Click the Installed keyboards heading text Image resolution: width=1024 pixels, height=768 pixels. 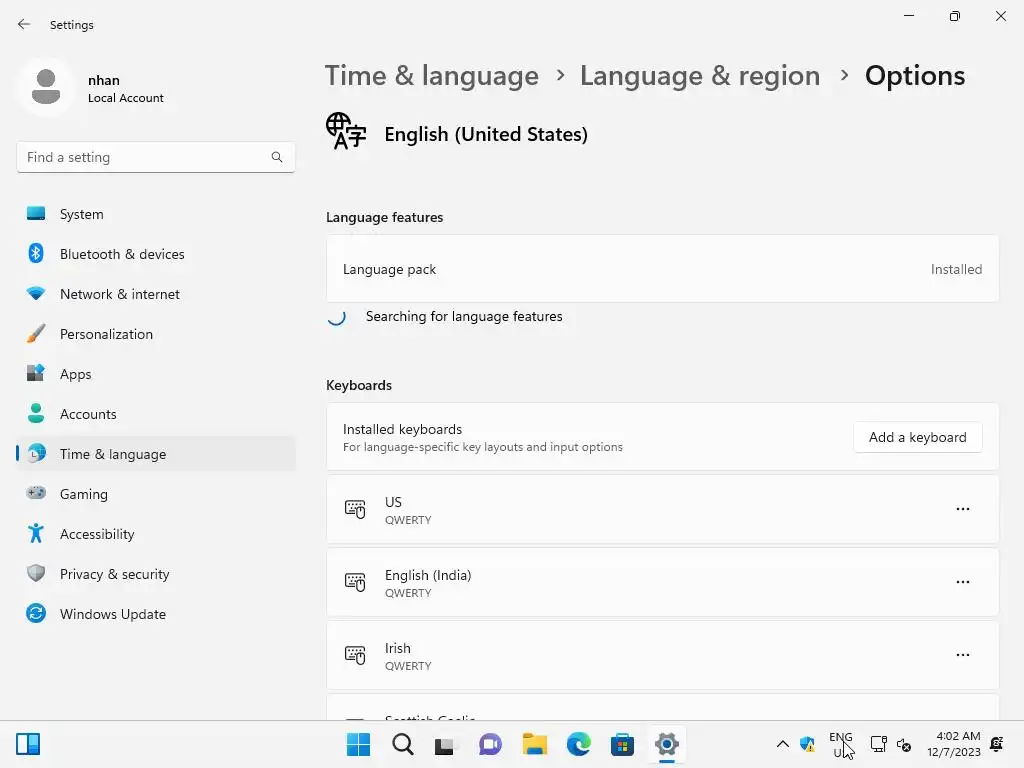[402, 429]
